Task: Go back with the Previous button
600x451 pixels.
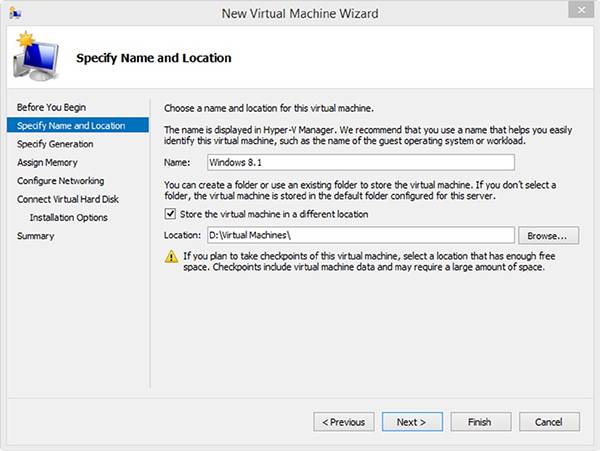Action: click(x=344, y=422)
